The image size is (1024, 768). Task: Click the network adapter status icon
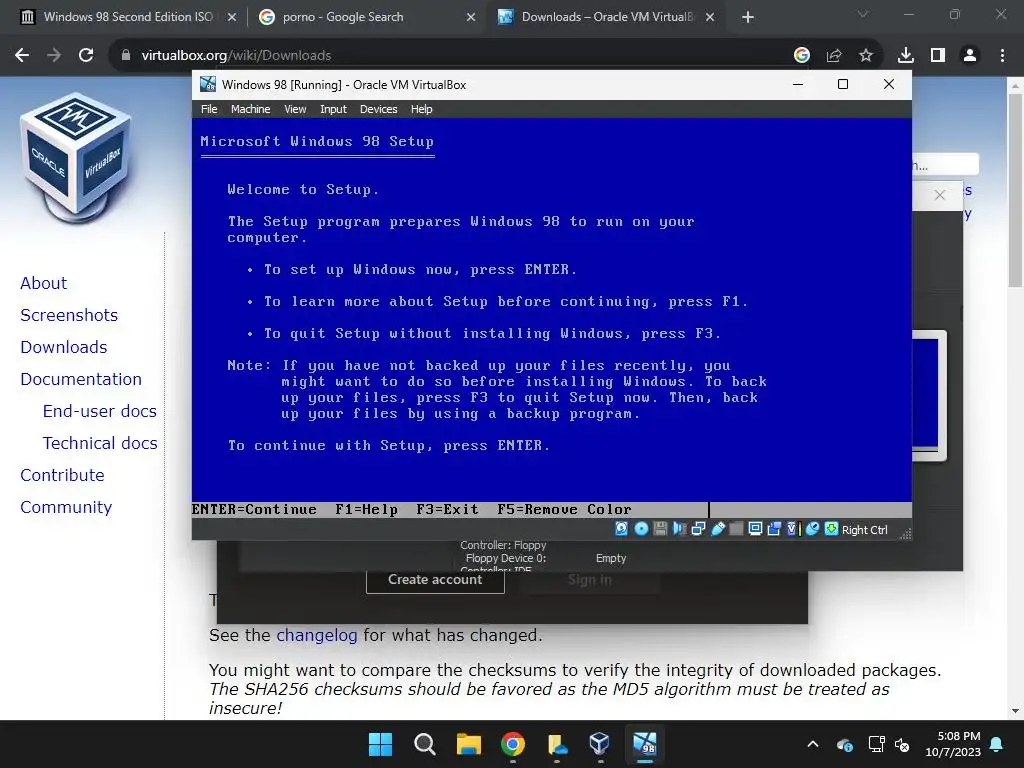pos(698,529)
